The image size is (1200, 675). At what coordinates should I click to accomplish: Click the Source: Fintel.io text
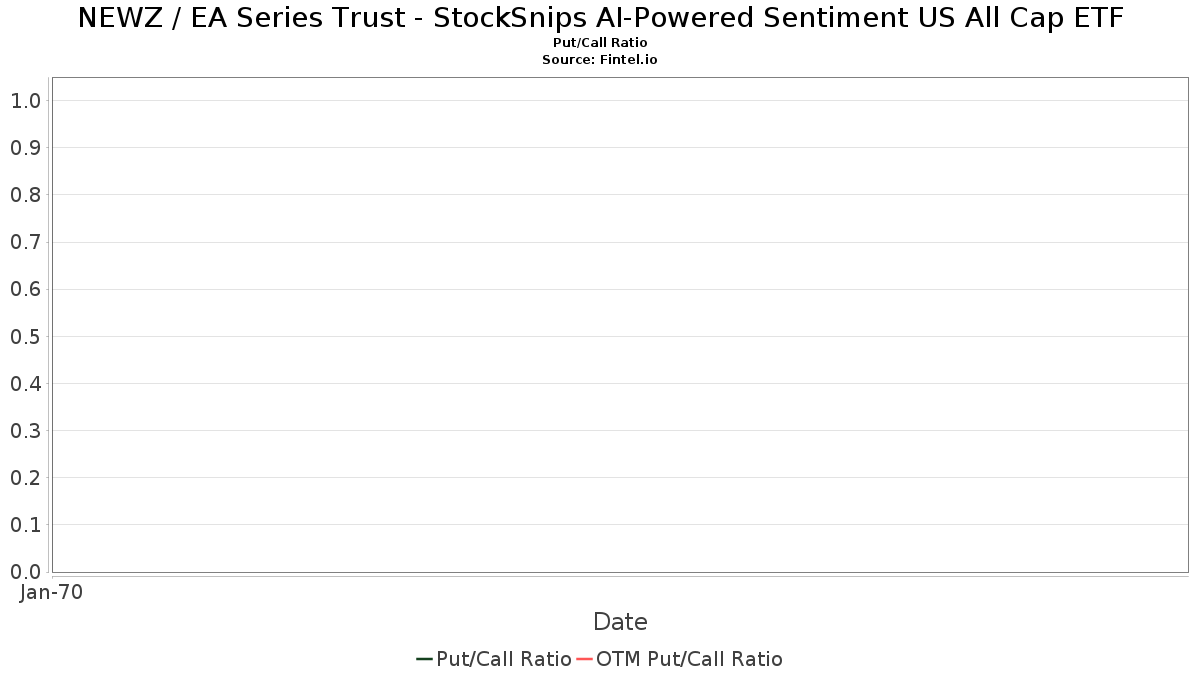(x=600, y=60)
